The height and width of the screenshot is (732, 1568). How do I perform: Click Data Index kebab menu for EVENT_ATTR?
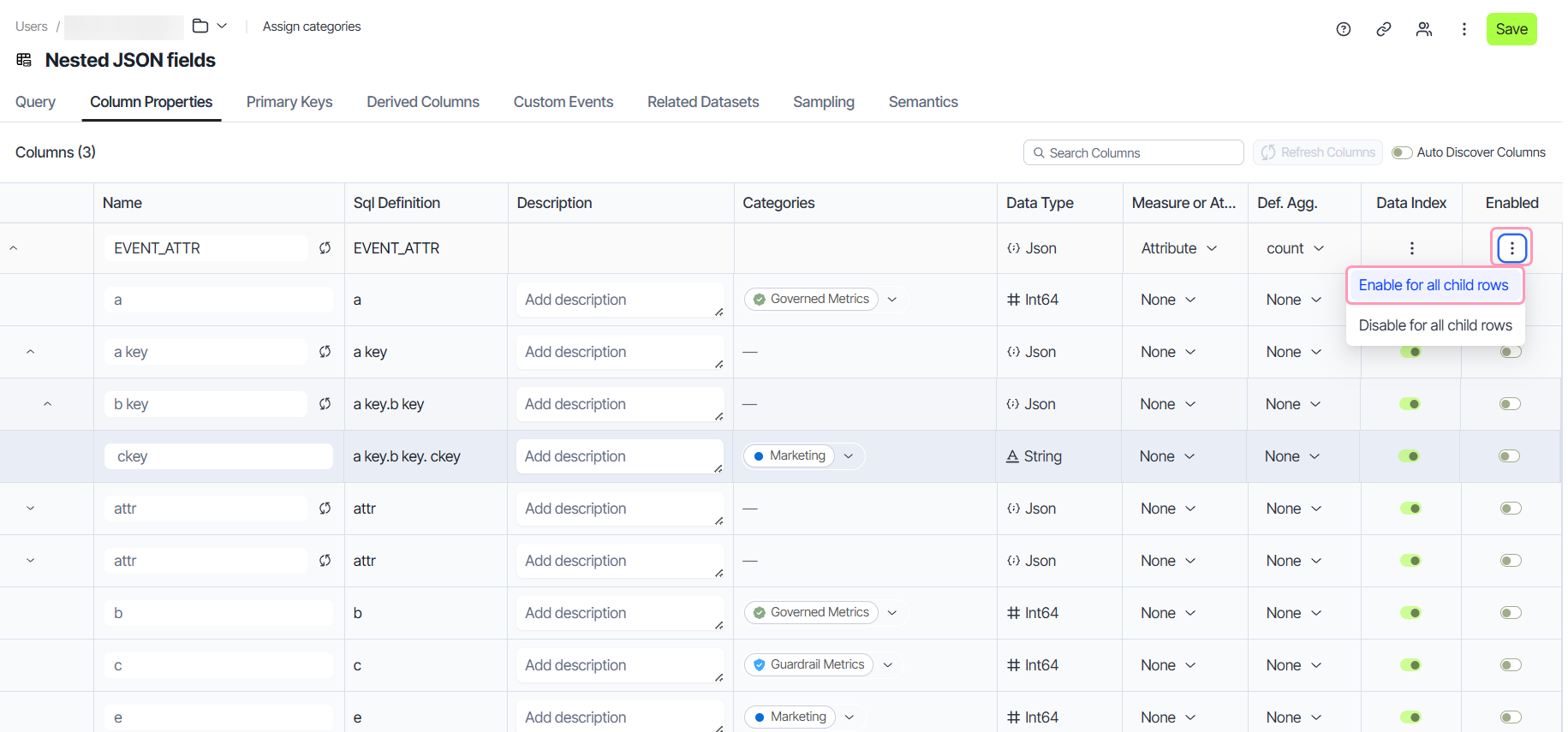tap(1411, 248)
